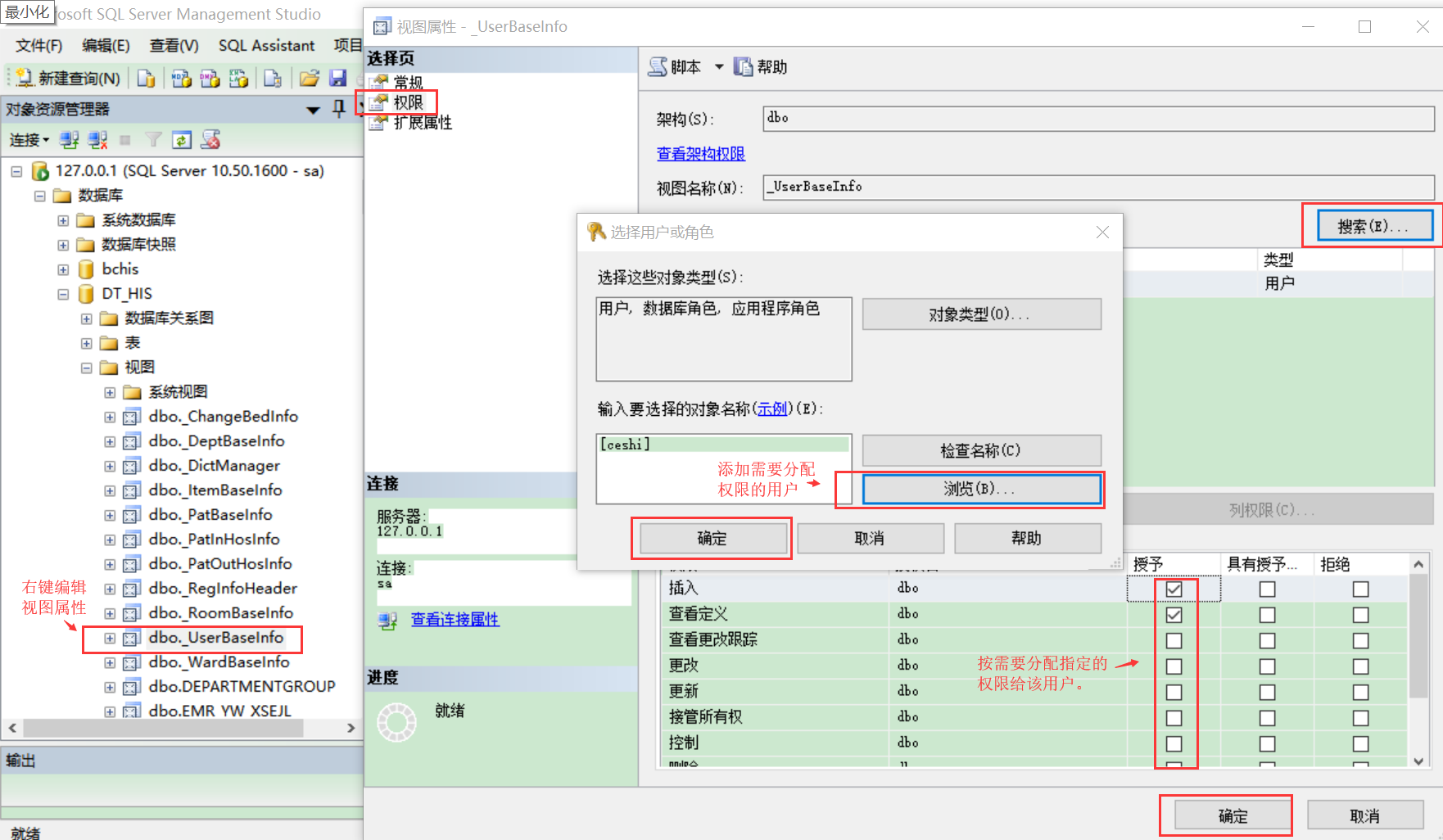Image resolution: width=1443 pixels, height=840 pixels.
Task: Refresh the Object Explorer tree
Action: pyautogui.click(x=182, y=139)
